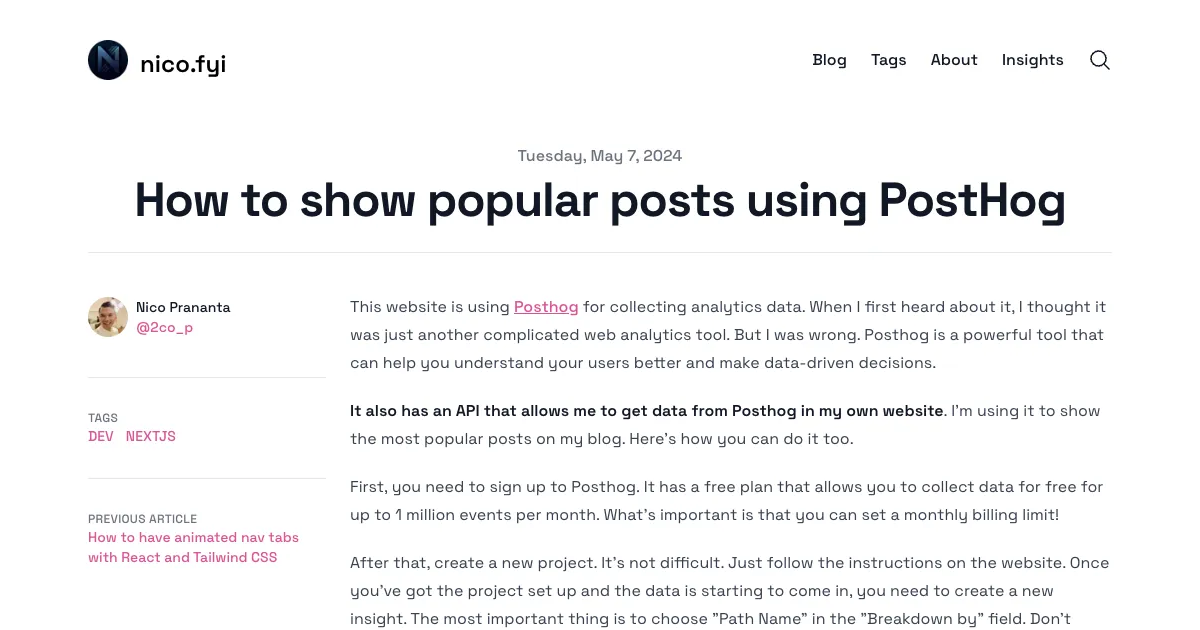Click the author name Nico Prananta
1200x630 pixels.
coord(183,307)
